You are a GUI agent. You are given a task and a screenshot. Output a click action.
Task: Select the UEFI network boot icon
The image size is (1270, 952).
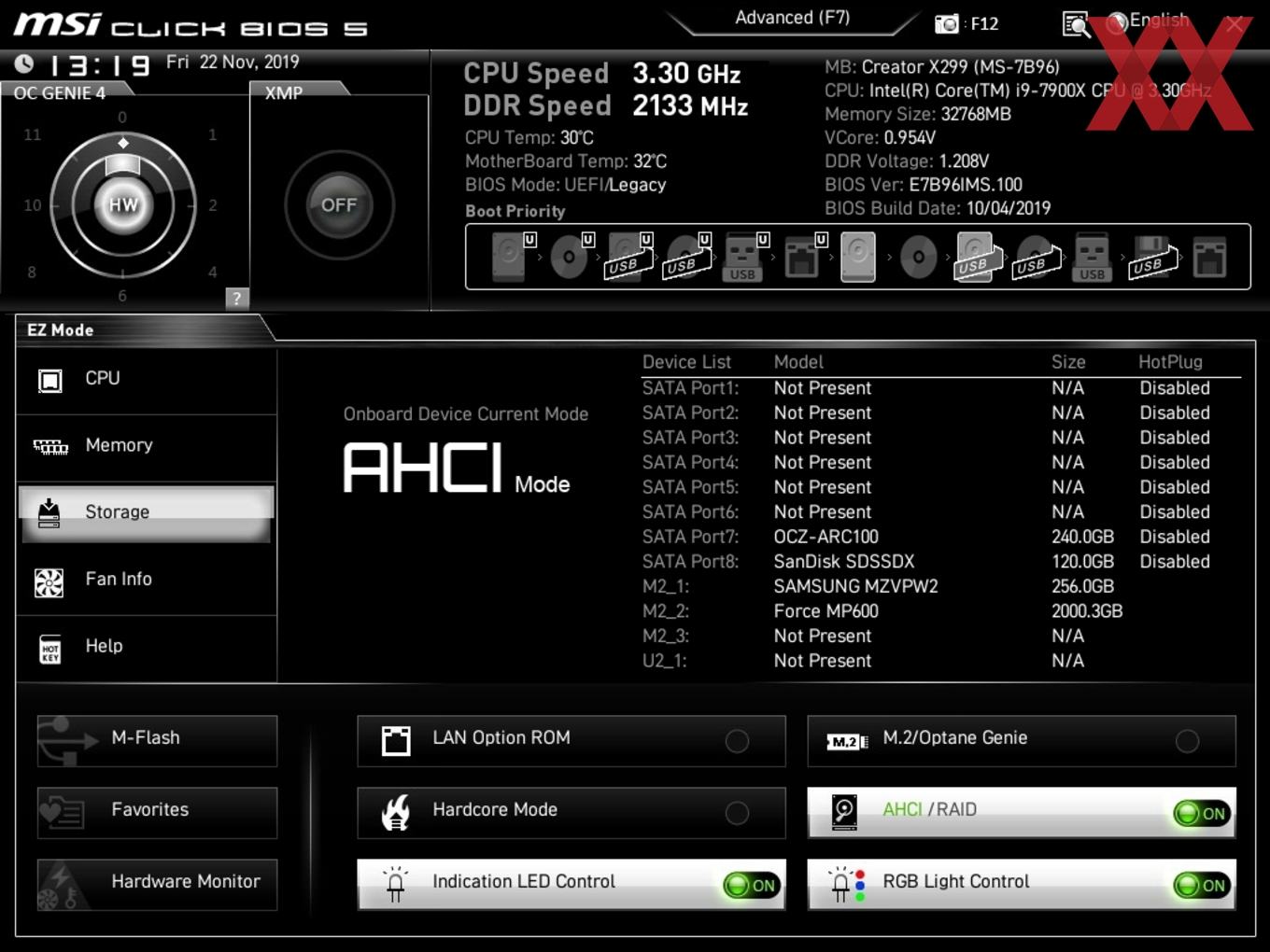tap(805, 257)
